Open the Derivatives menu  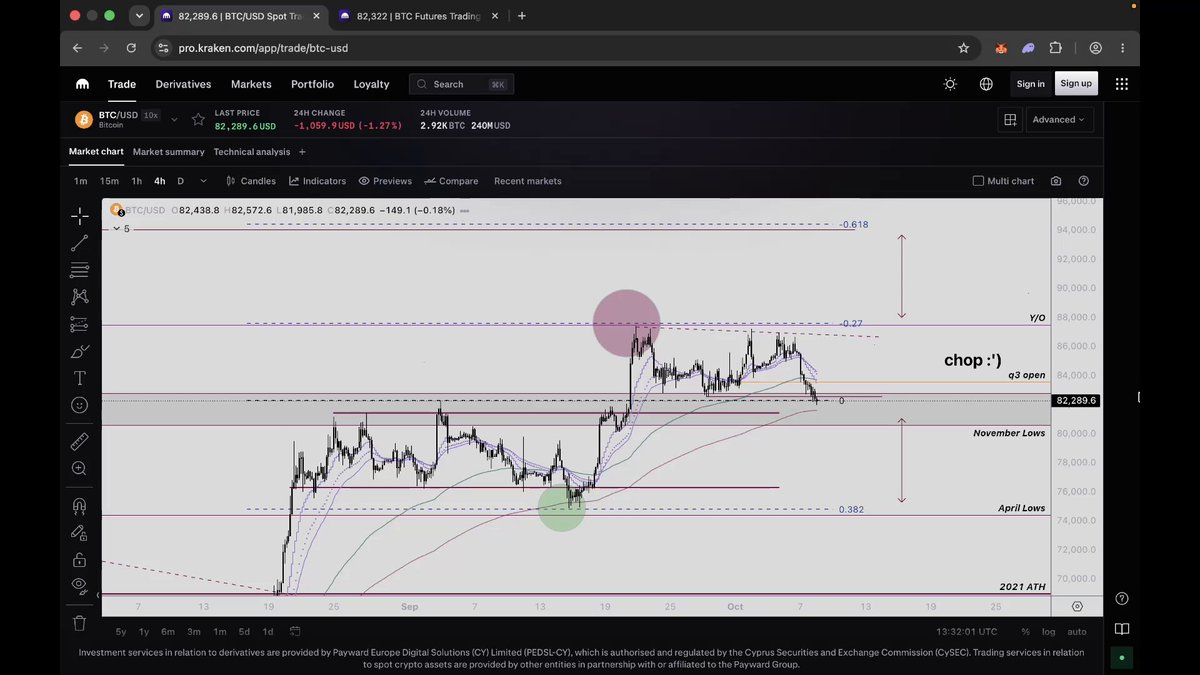pos(183,84)
